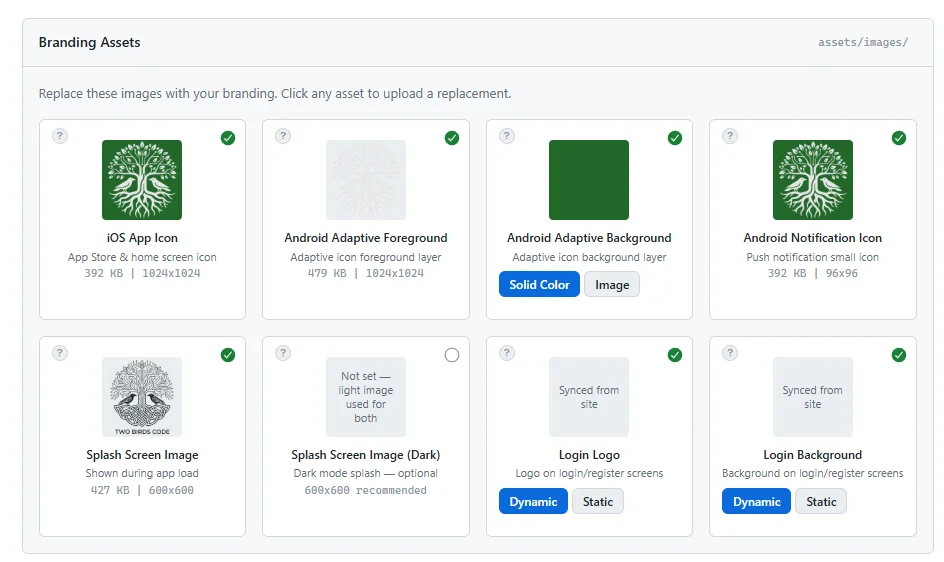944x562 pixels.
Task: Click '392 KB | 96x96' file info
Action: pyautogui.click(x=813, y=273)
